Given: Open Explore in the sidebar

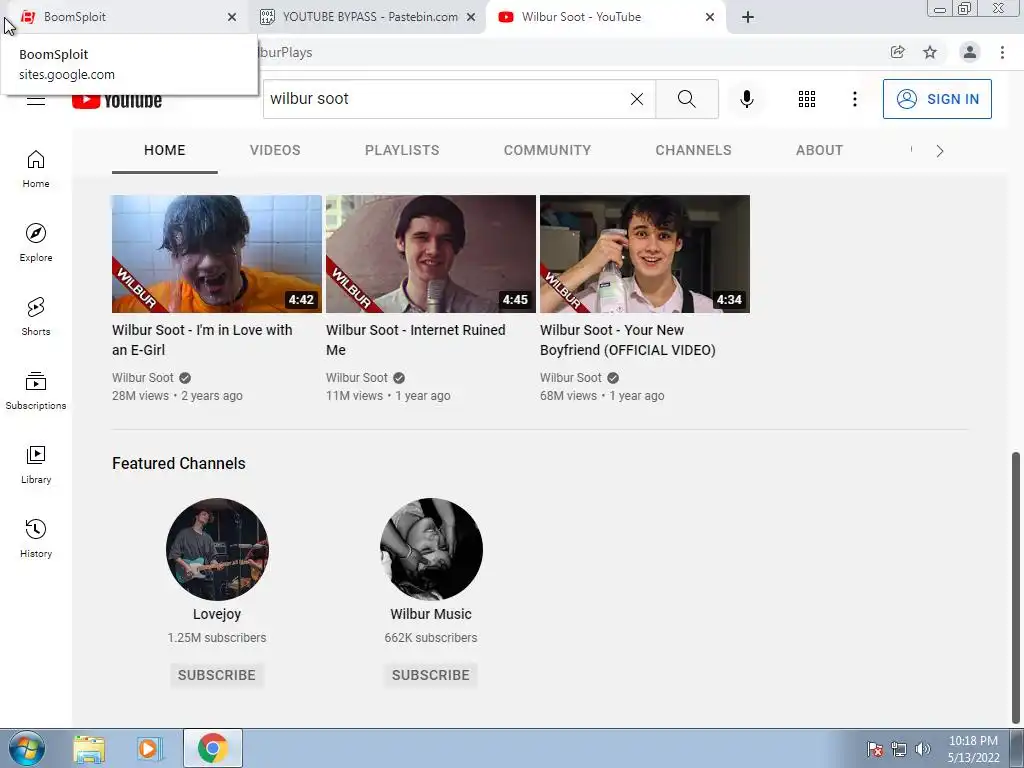Looking at the screenshot, I should click(36, 243).
